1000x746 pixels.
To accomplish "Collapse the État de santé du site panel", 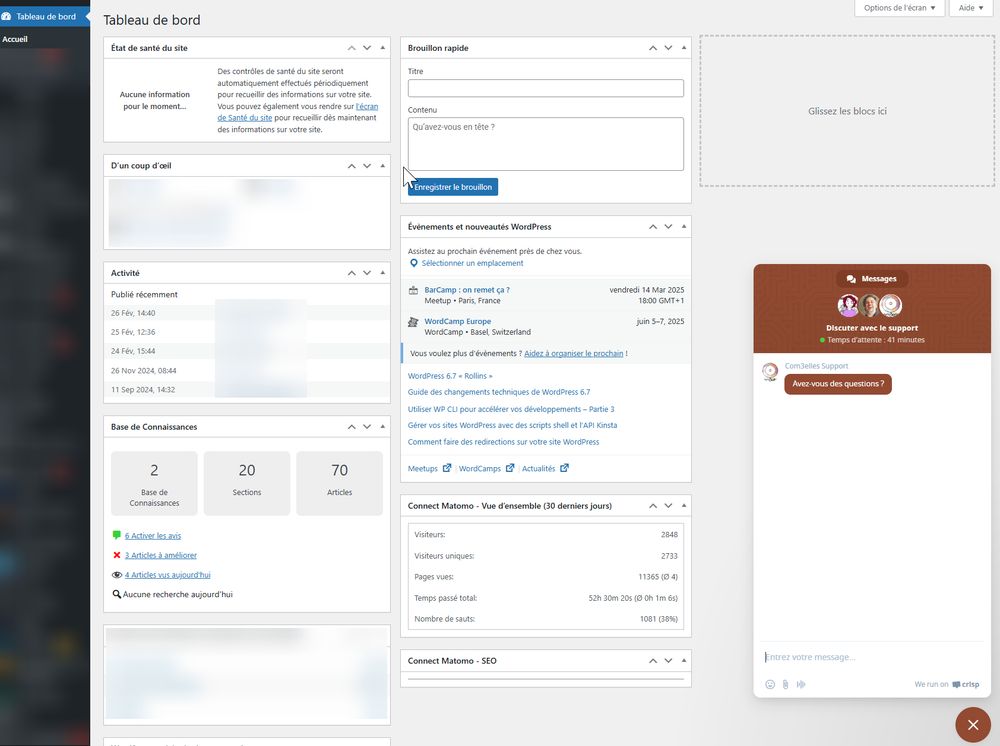I will (x=383, y=48).
